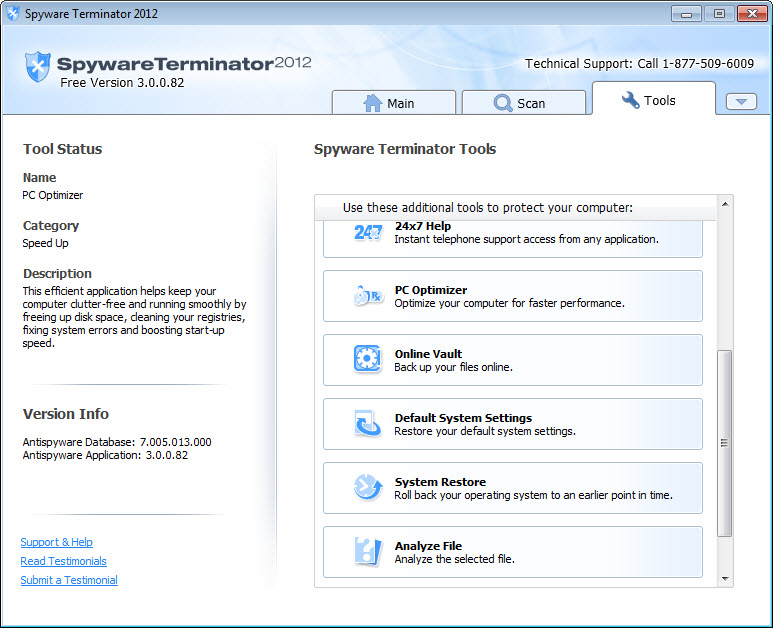Click the Technical Support phone number text
The height and width of the screenshot is (628, 773).
(x=639, y=64)
